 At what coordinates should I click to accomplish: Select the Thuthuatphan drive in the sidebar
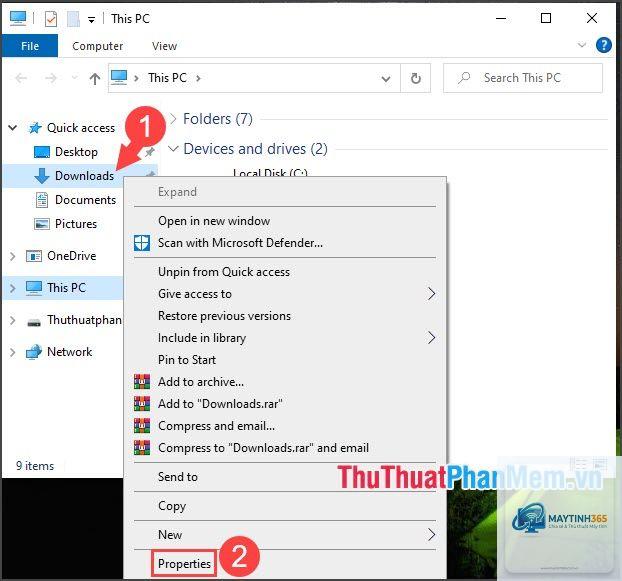(x=84, y=320)
